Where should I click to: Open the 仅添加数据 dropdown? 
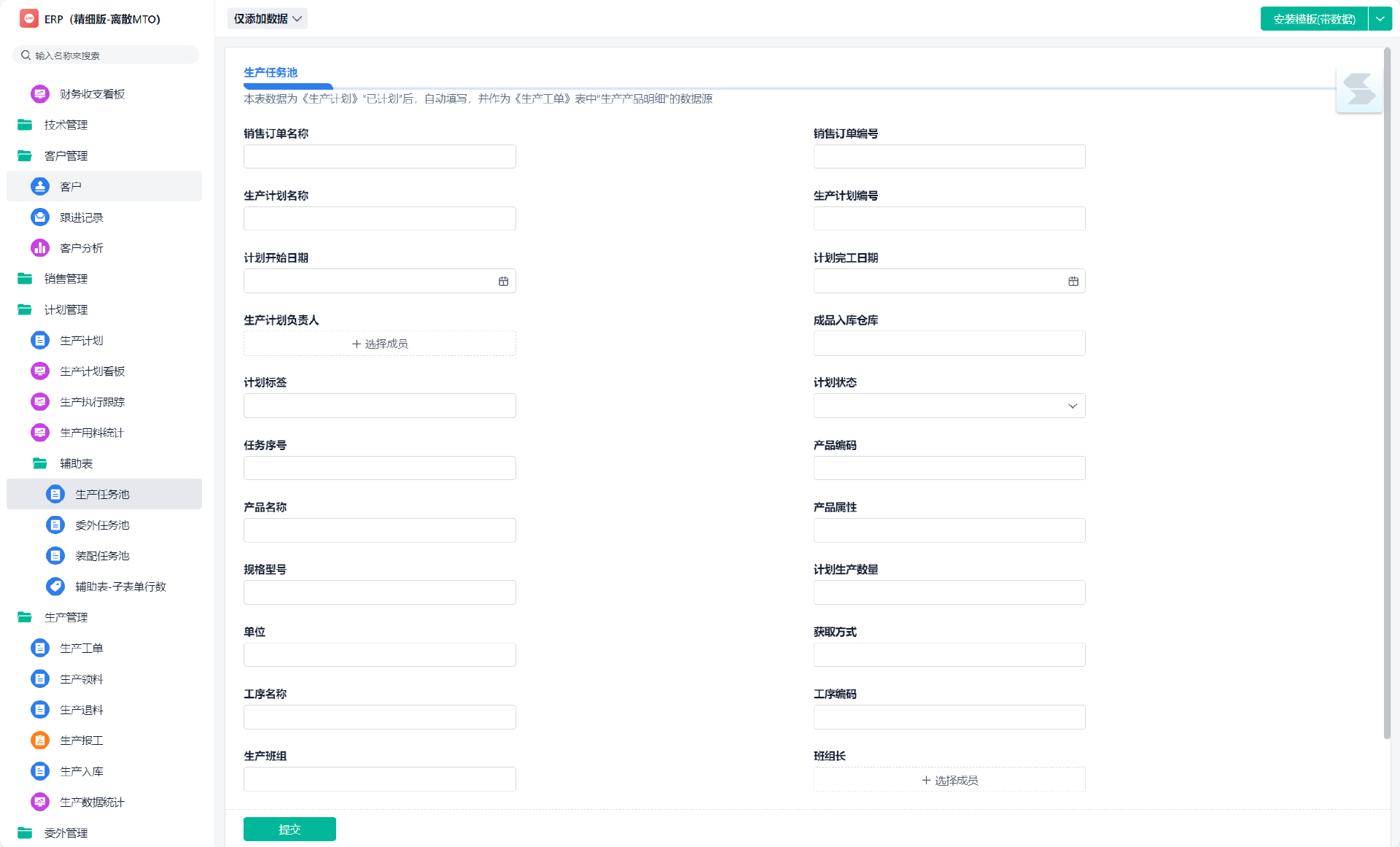[x=268, y=19]
